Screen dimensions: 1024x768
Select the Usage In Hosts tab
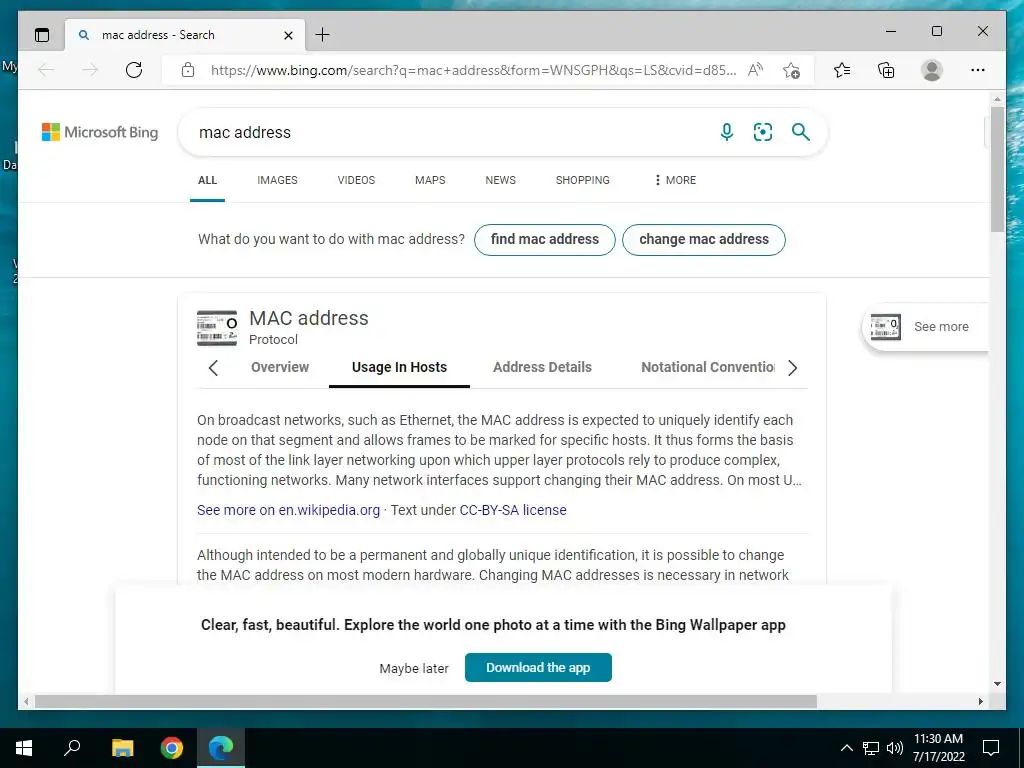click(399, 367)
